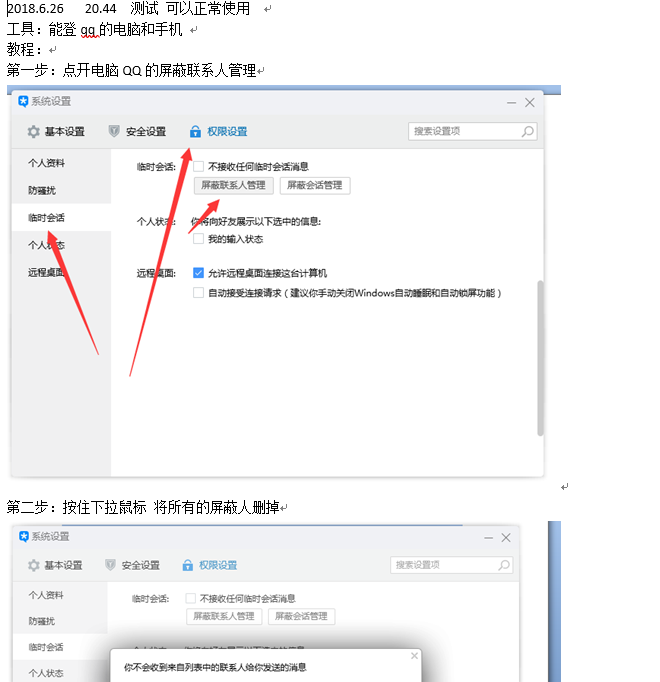
Task: Select 远程桌面 in first window sidebar
Action: pos(47,272)
